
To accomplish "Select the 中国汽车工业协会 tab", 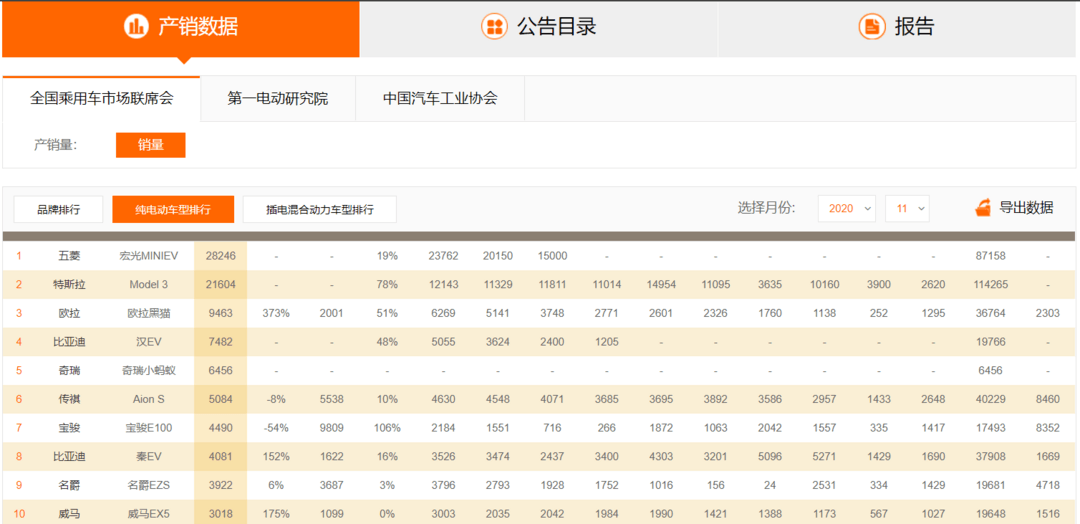I will pyautogui.click(x=440, y=98).
